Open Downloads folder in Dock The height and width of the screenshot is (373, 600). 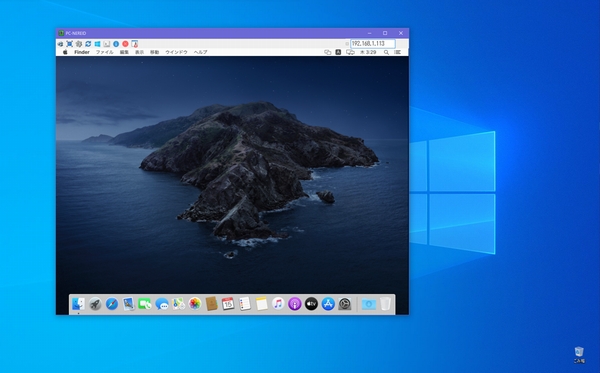click(368, 304)
